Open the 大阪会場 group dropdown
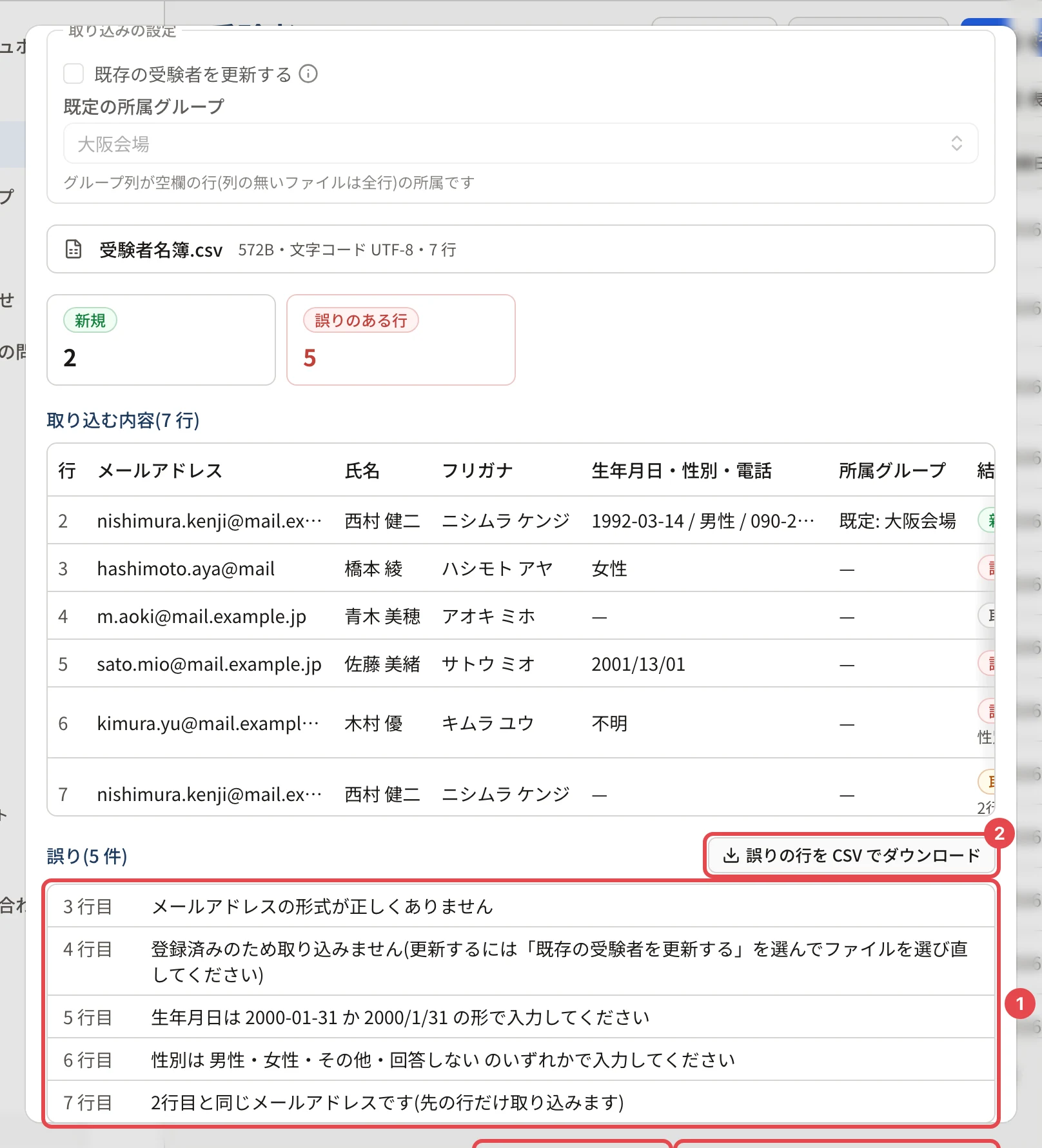 coord(520,143)
